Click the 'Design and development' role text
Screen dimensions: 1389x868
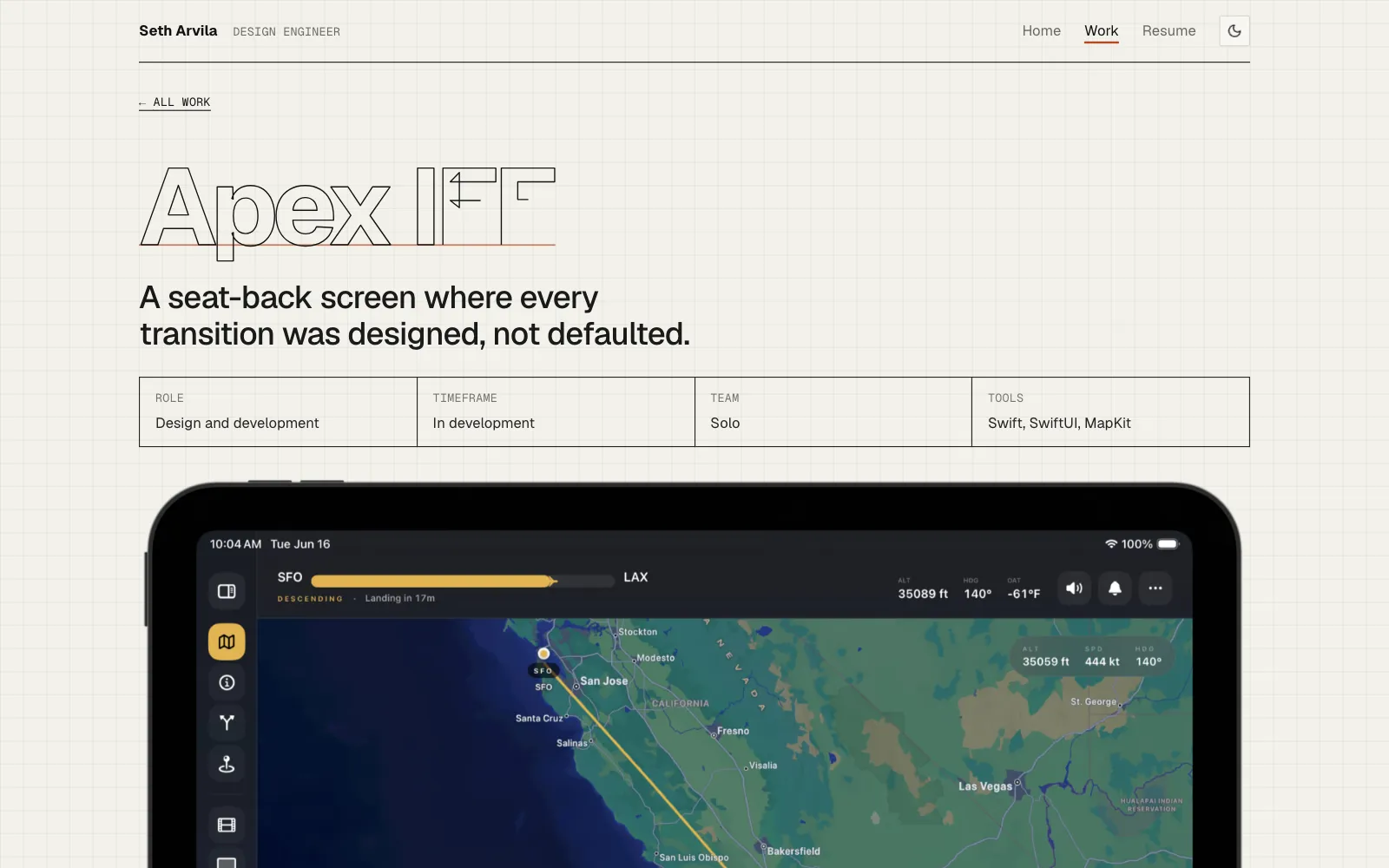(x=237, y=424)
